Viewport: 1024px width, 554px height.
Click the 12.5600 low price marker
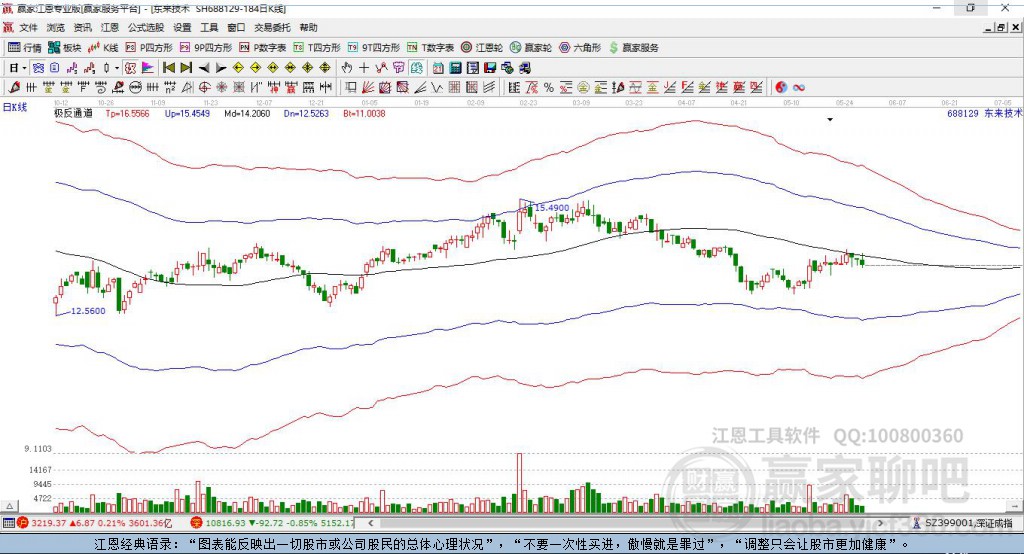point(88,311)
